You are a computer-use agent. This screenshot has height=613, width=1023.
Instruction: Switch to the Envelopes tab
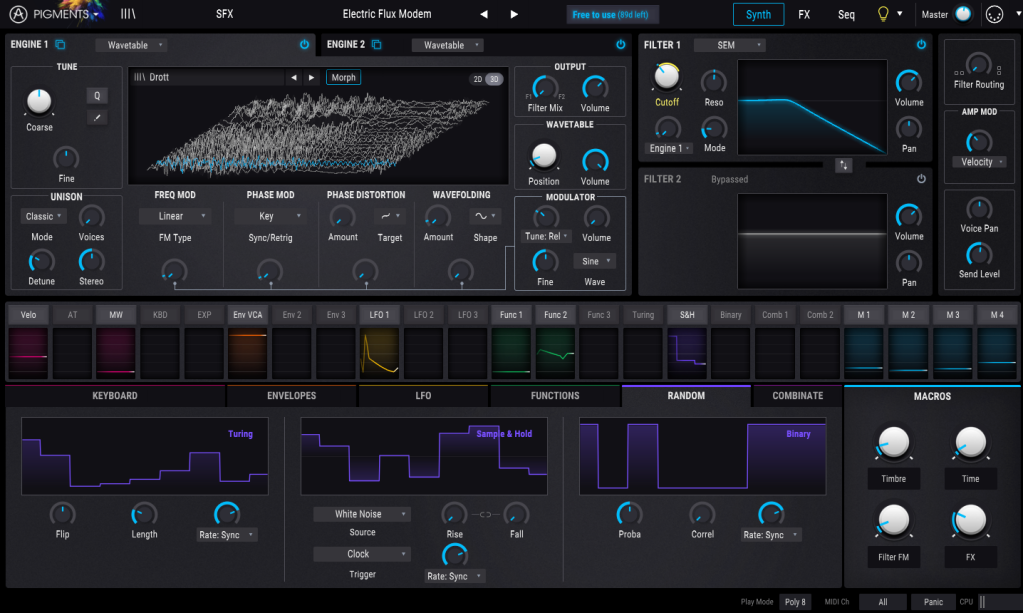(x=291, y=396)
